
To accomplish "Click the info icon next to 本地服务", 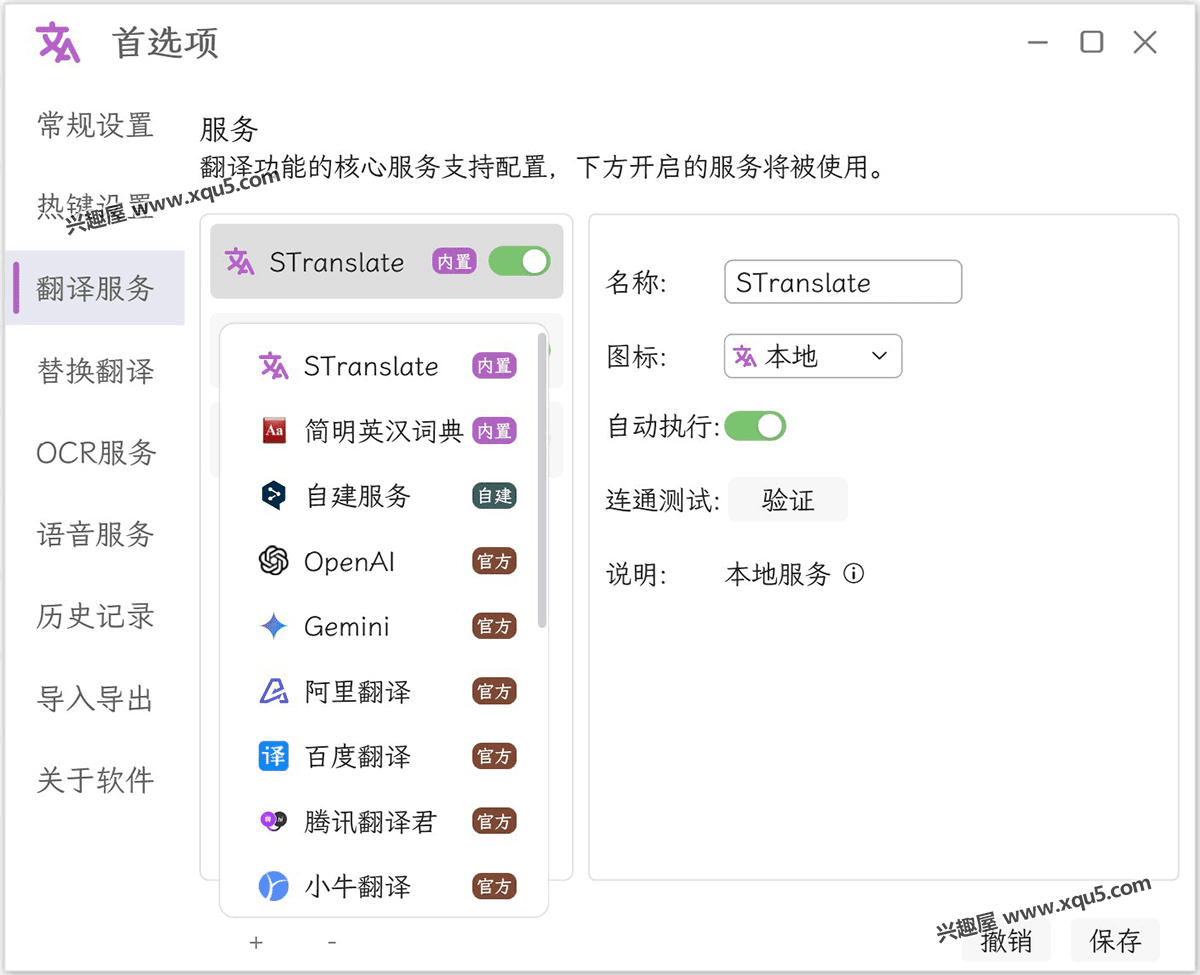I will pos(853,574).
